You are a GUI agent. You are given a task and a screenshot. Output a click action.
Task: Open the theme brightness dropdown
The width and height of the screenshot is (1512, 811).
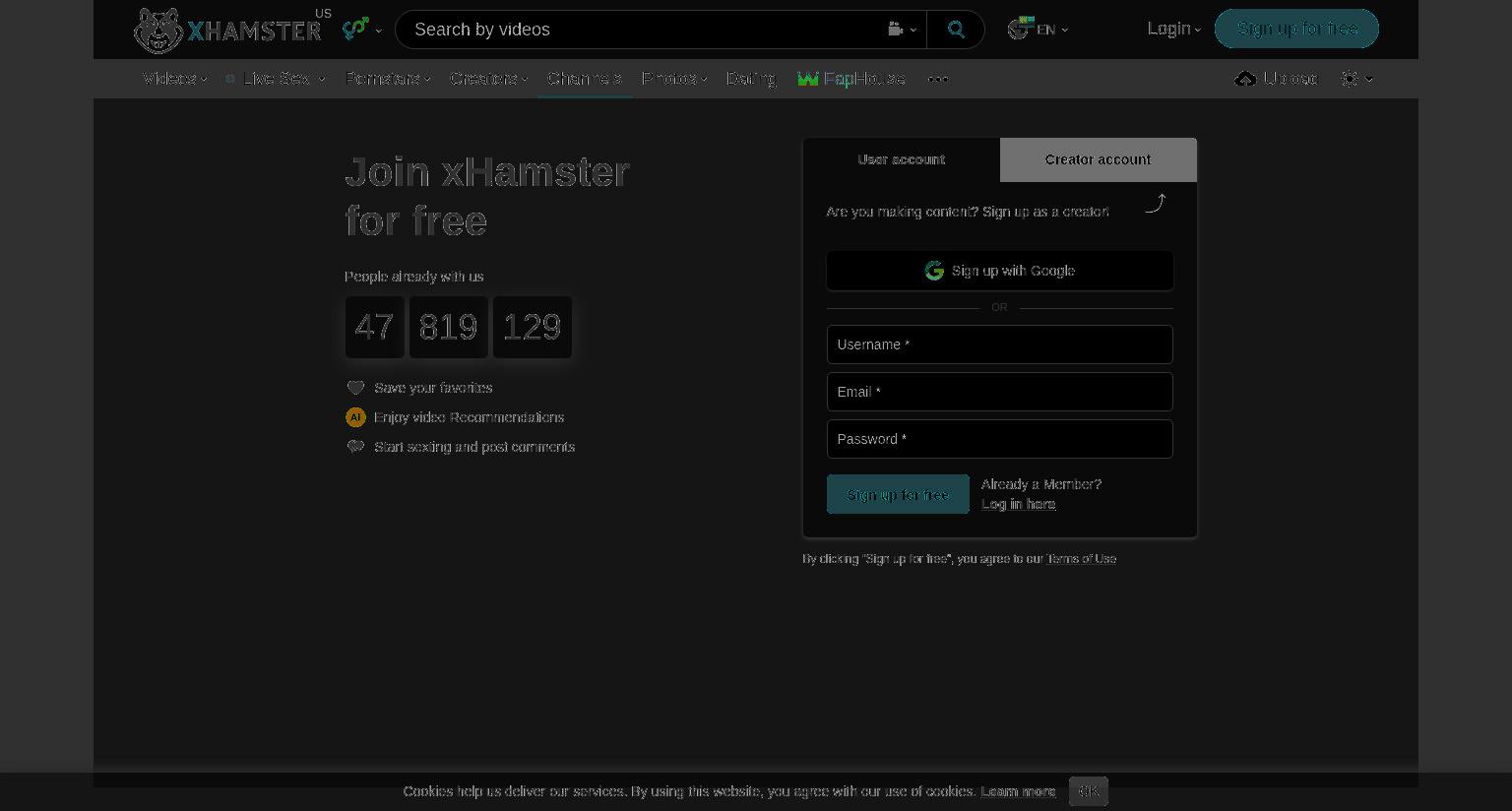(x=1356, y=79)
